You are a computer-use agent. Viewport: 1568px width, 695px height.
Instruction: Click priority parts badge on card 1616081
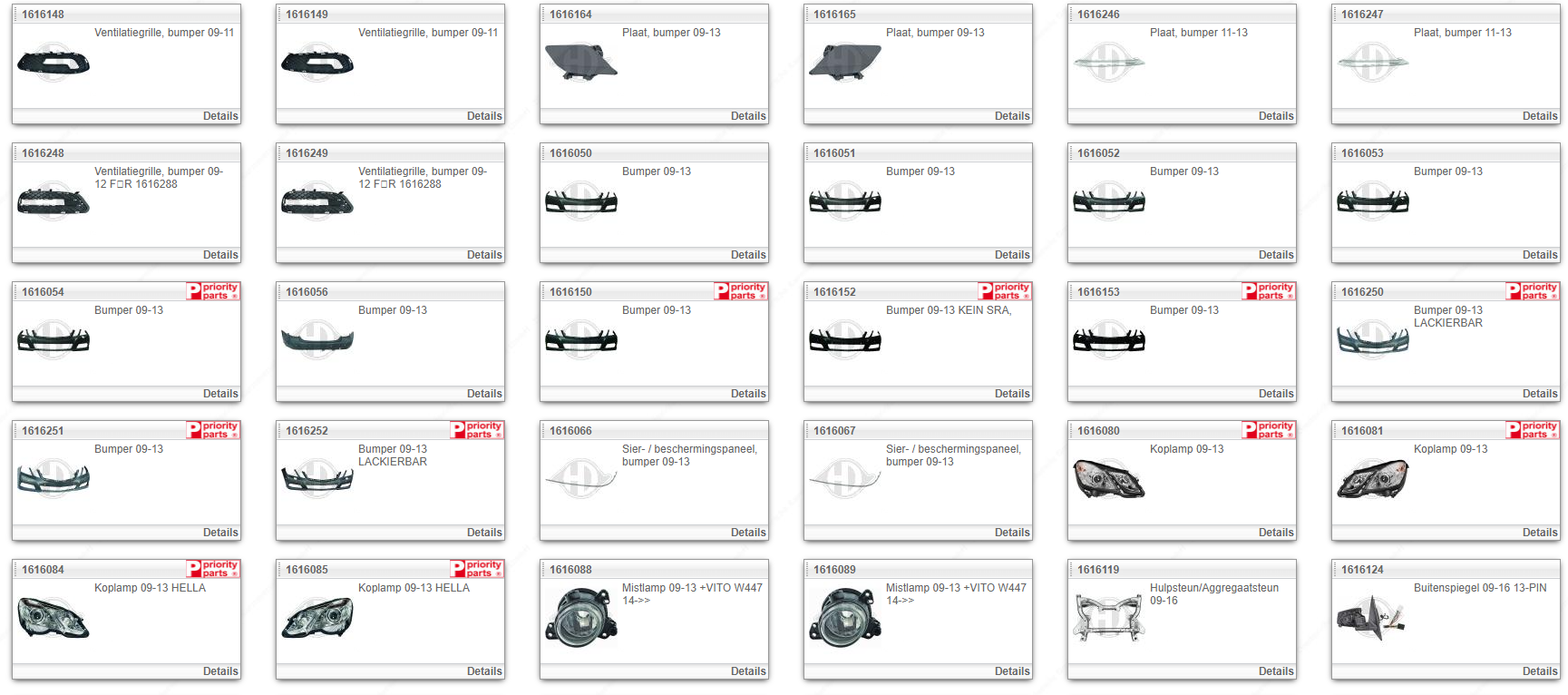coord(1533,430)
